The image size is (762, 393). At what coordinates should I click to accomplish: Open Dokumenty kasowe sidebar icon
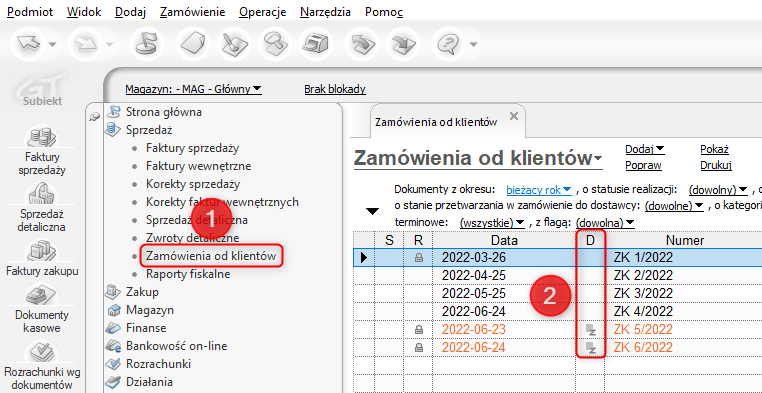(x=42, y=295)
